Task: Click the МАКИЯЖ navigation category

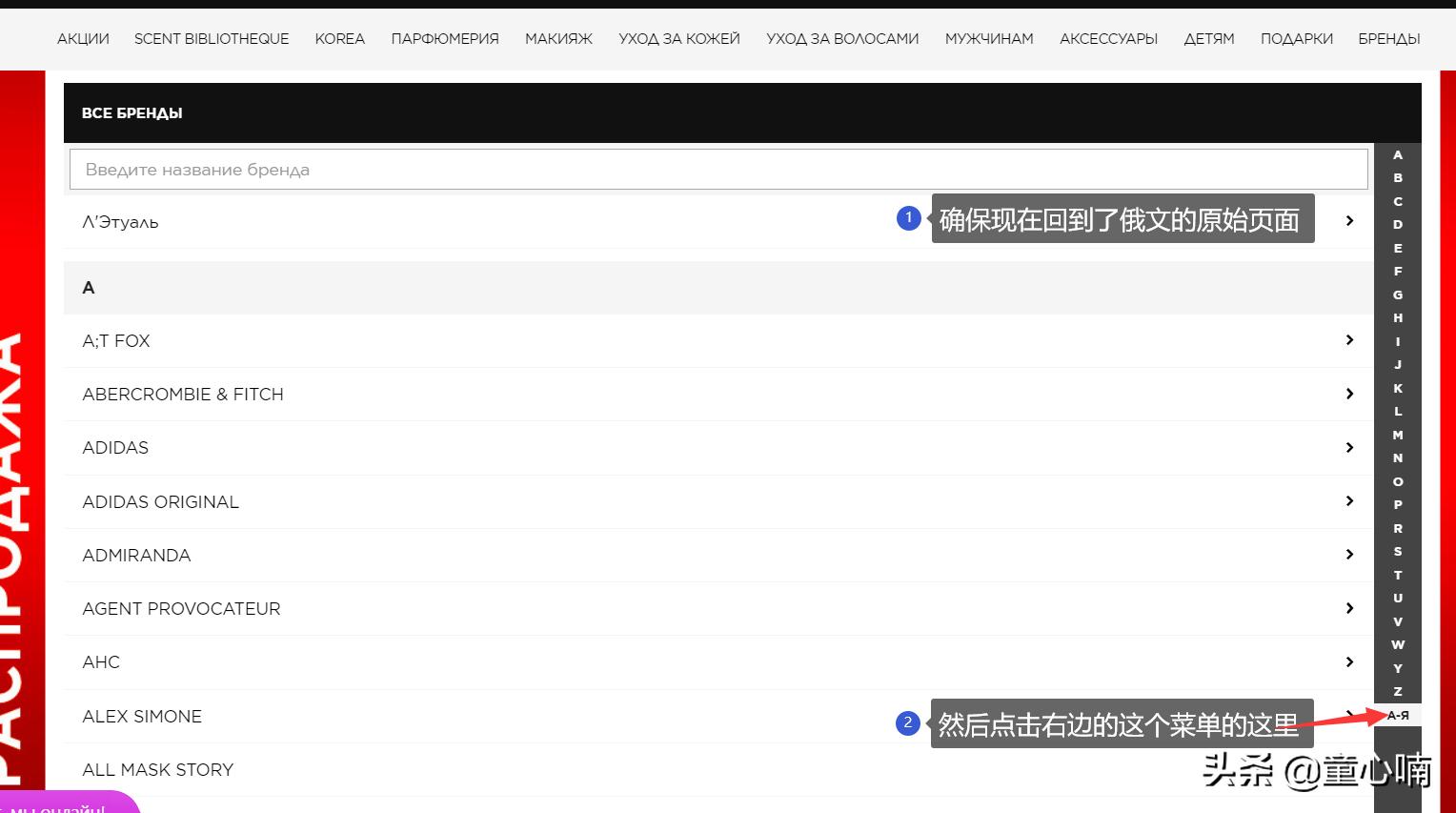Action: tap(557, 39)
